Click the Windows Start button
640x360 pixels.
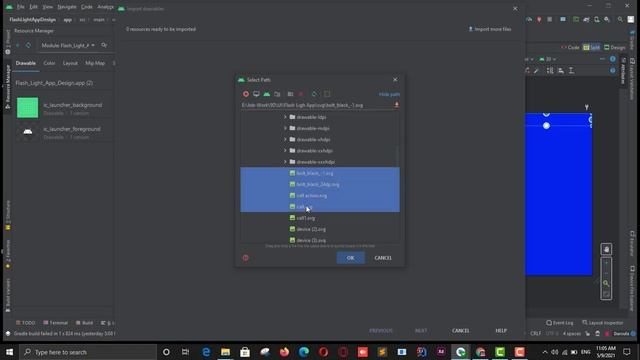(x=9, y=352)
